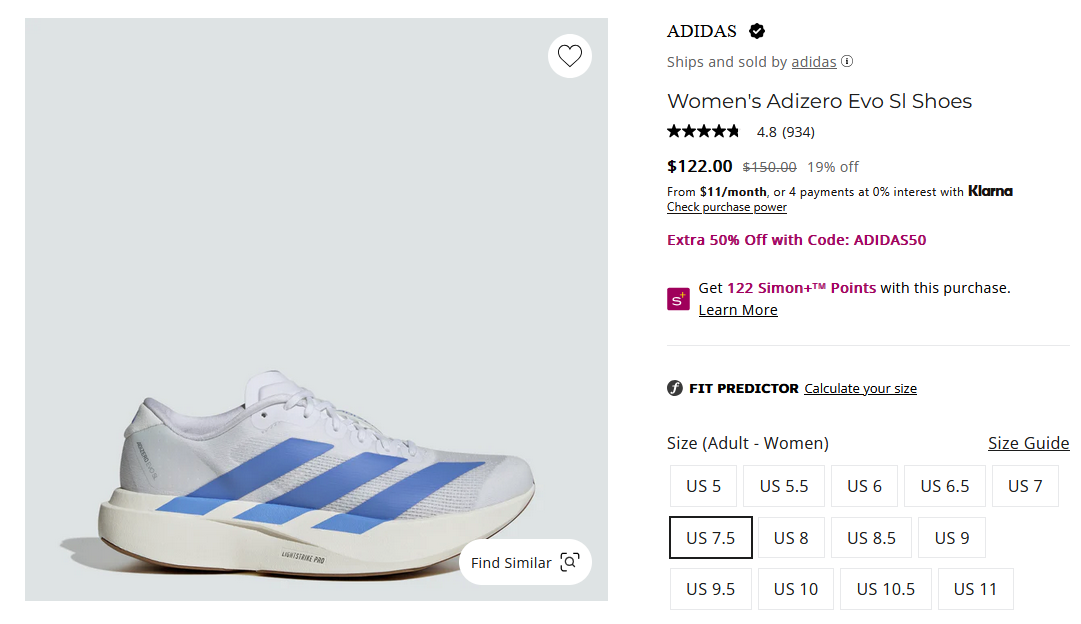Add shoe to wishlist with heart icon
Viewport: 1081px width, 624px height.
(570, 57)
